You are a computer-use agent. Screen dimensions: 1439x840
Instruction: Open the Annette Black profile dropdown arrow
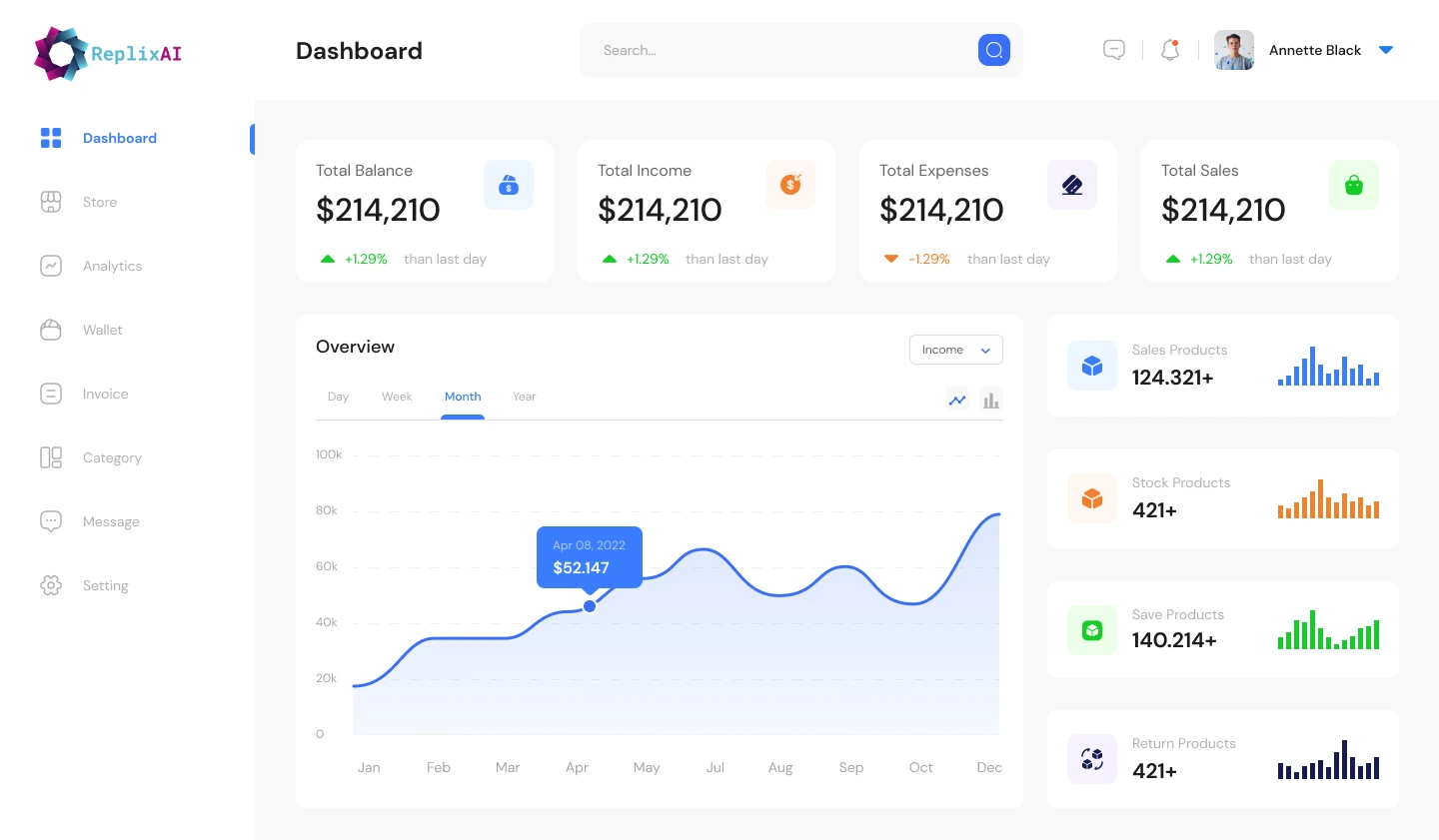click(1386, 50)
